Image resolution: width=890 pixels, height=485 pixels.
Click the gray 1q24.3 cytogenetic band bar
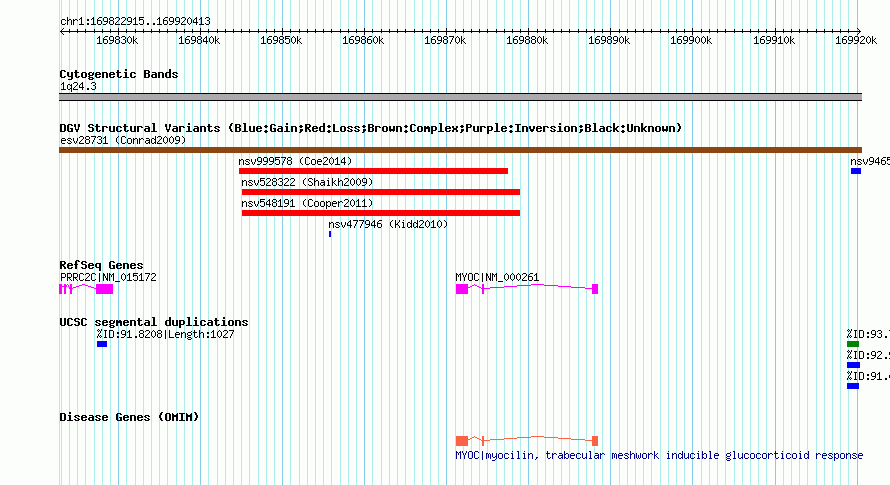pyautogui.click(x=460, y=97)
